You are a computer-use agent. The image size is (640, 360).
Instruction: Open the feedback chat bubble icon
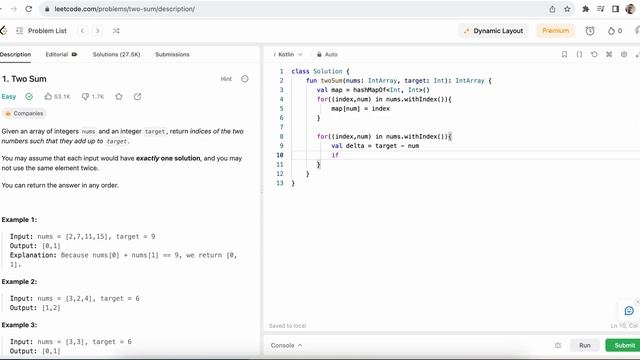pyautogui.click(x=629, y=311)
